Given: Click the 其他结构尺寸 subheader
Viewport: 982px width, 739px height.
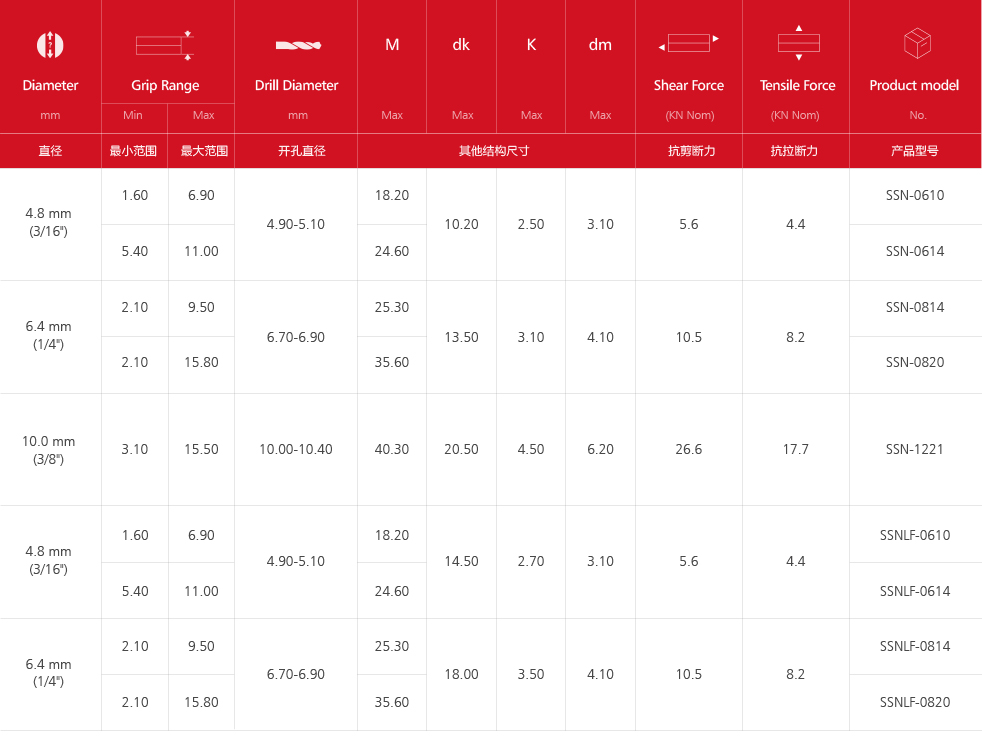Looking at the screenshot, I should click(494, 151).
